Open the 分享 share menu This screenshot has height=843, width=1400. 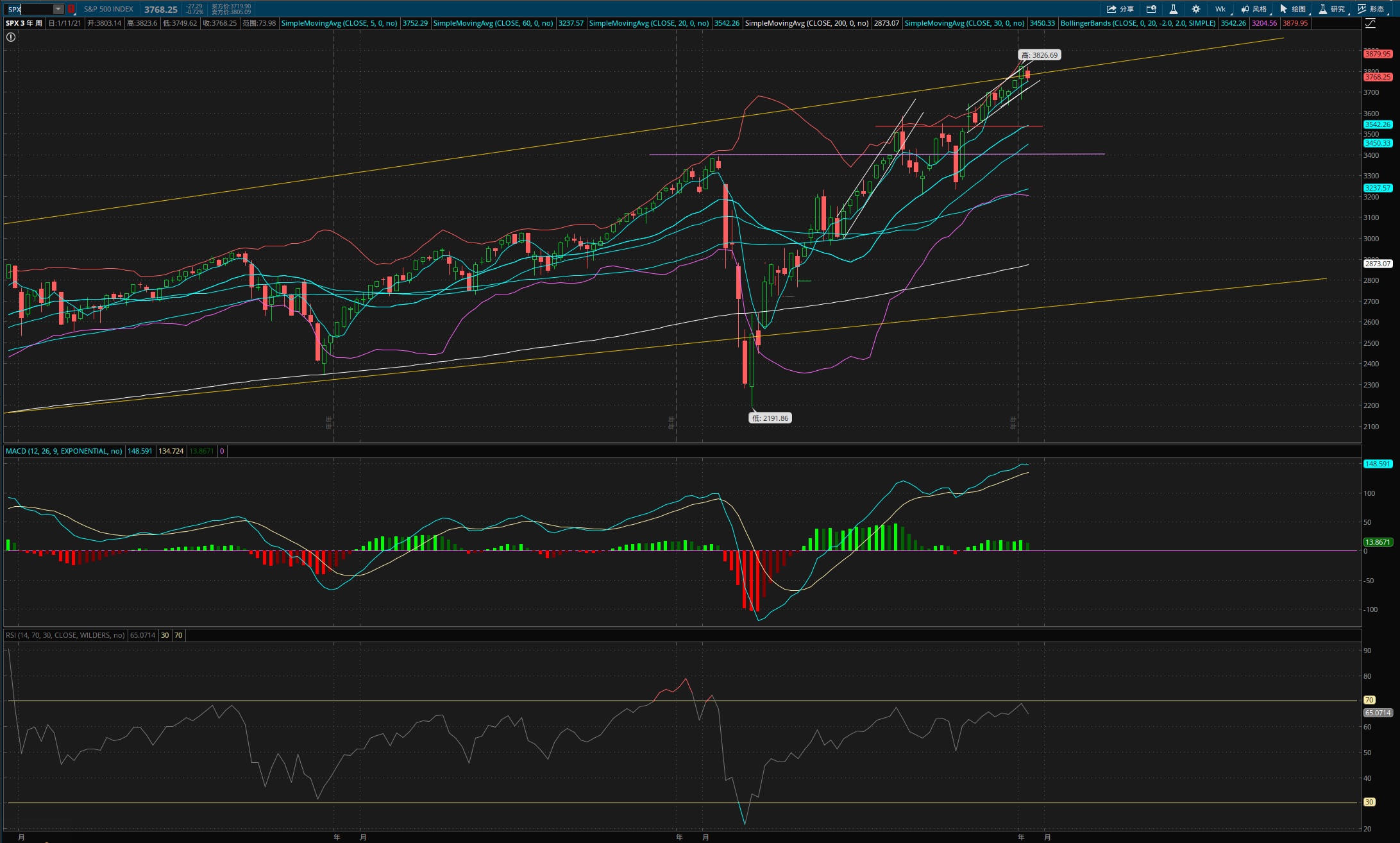click(x=1120, y=9)
